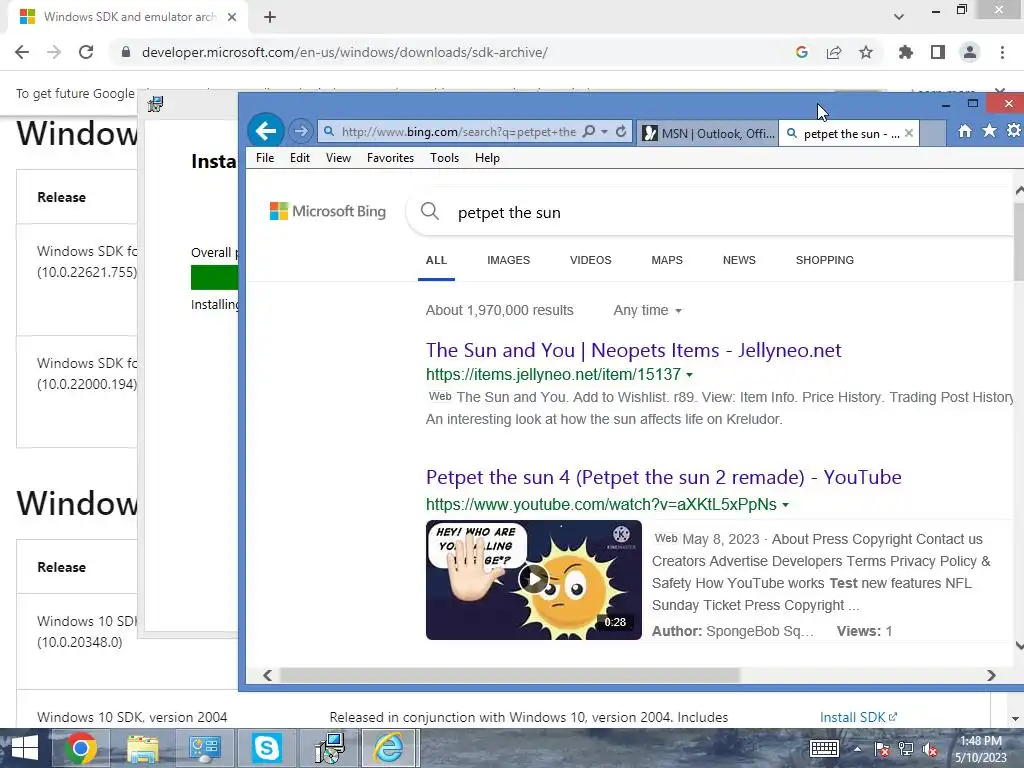Screen dimensions: 1024x768
Task: Open Chrome's Extensions puzzle icon
Action: (x=906, y=52)
